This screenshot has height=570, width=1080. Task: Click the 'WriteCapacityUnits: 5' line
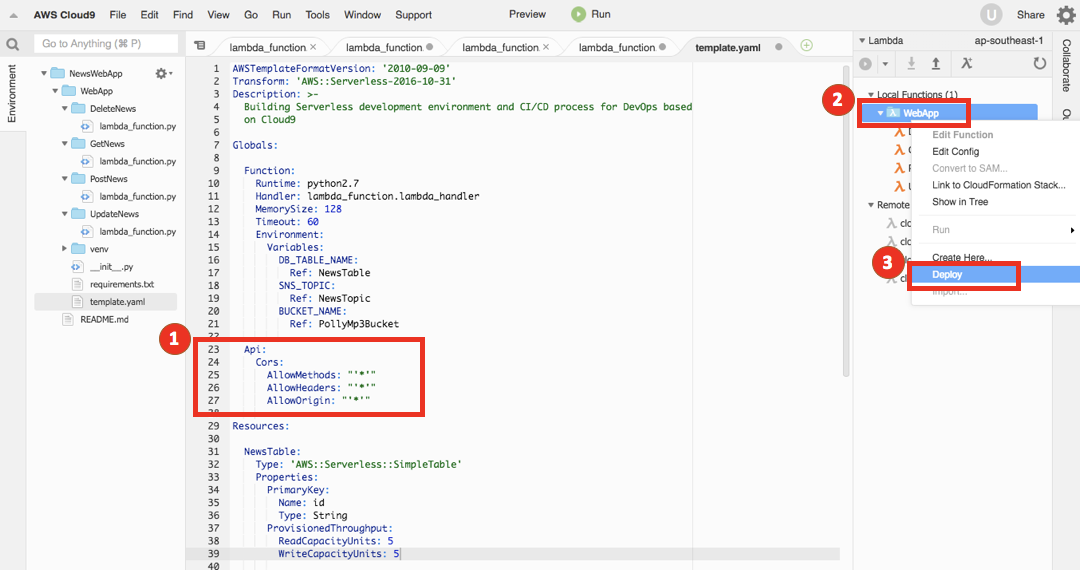338,553
